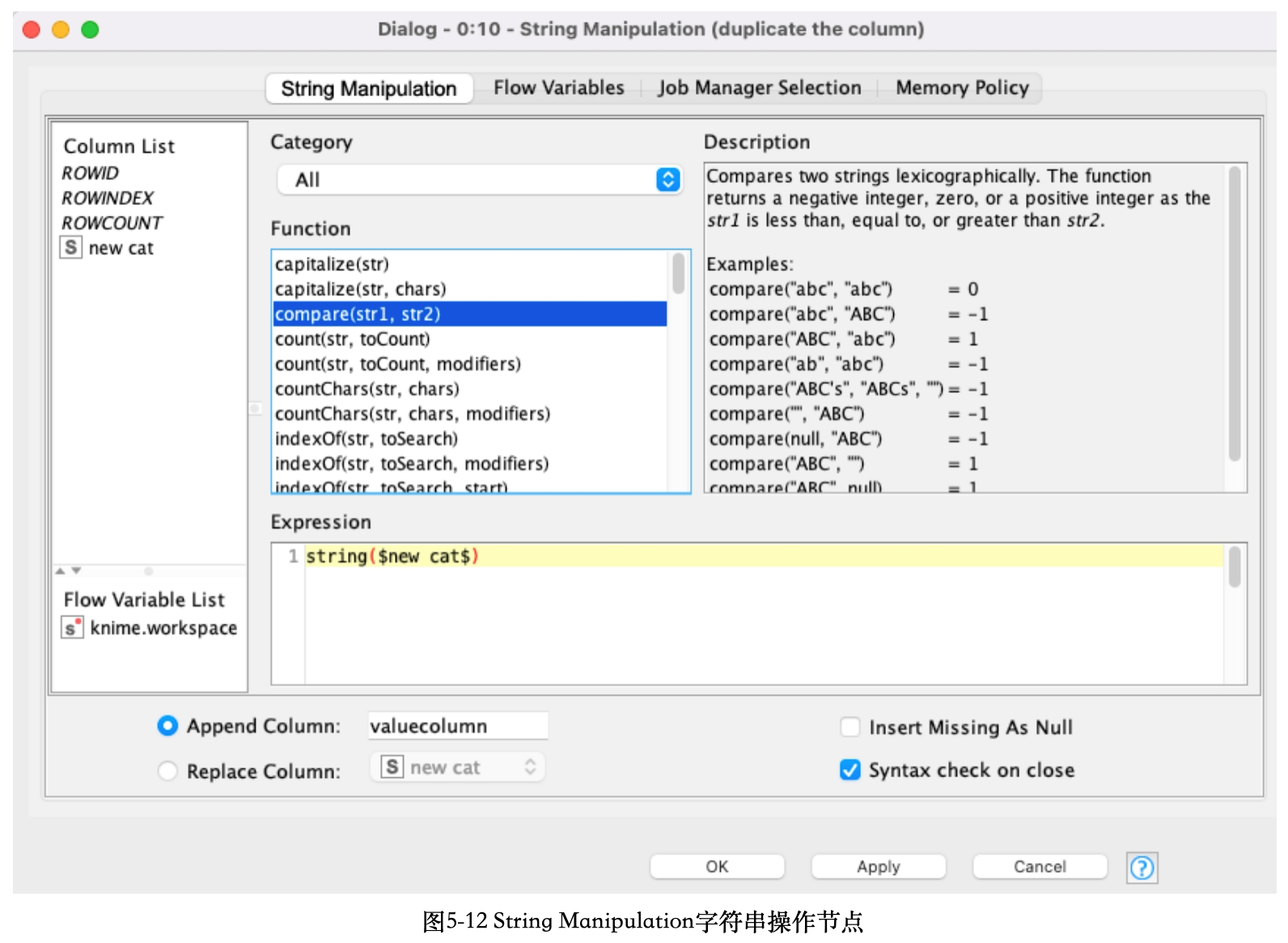The height and width of the screenshot is (943, 1288).
Task: Select countChars(str, chars) function
Action: pos(470,389)
